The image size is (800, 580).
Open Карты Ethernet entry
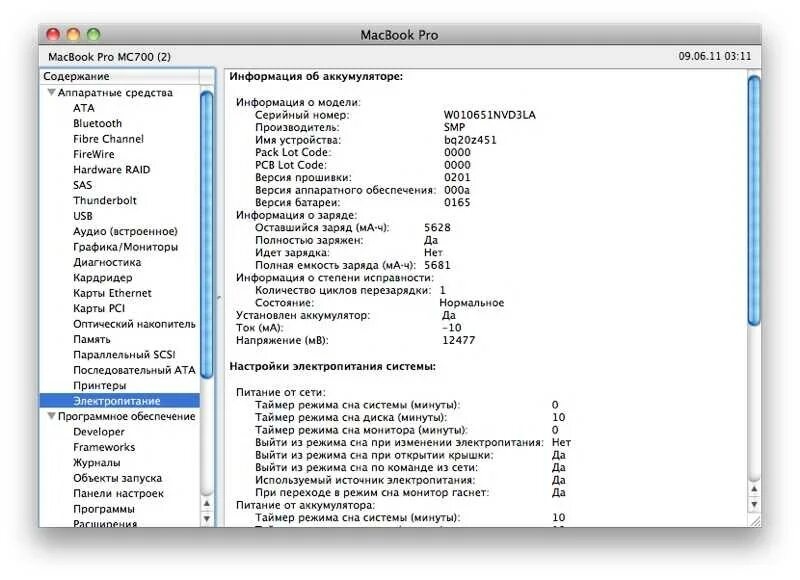point(112,293)
